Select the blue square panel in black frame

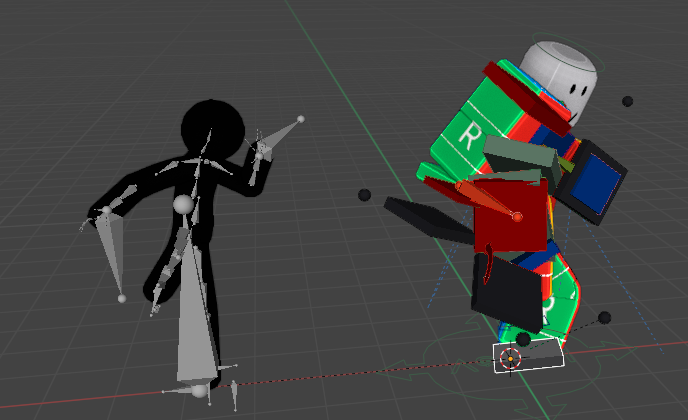596,183
